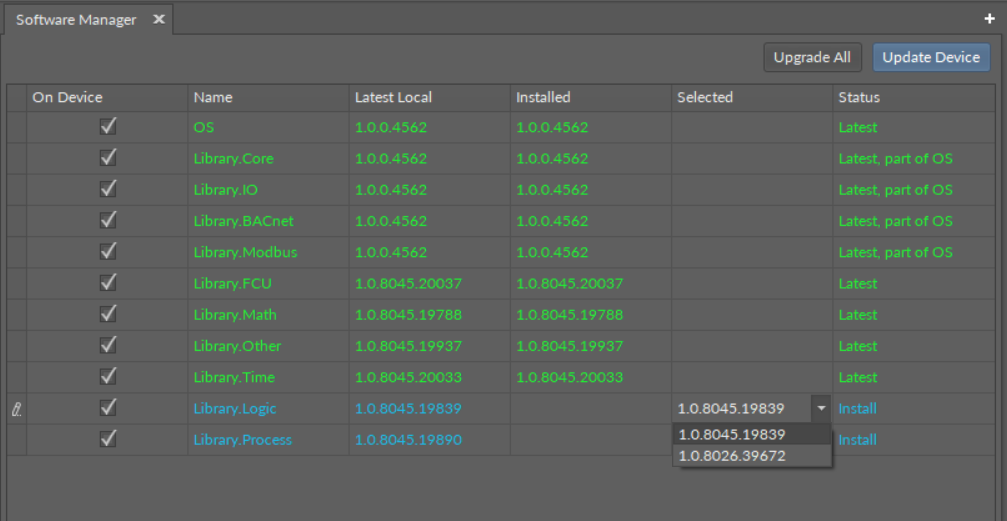Choose version 1.0.8045.19839 in dropdown list
The width and height of the screenshot is (1007, 521).
tap(732, 435)
